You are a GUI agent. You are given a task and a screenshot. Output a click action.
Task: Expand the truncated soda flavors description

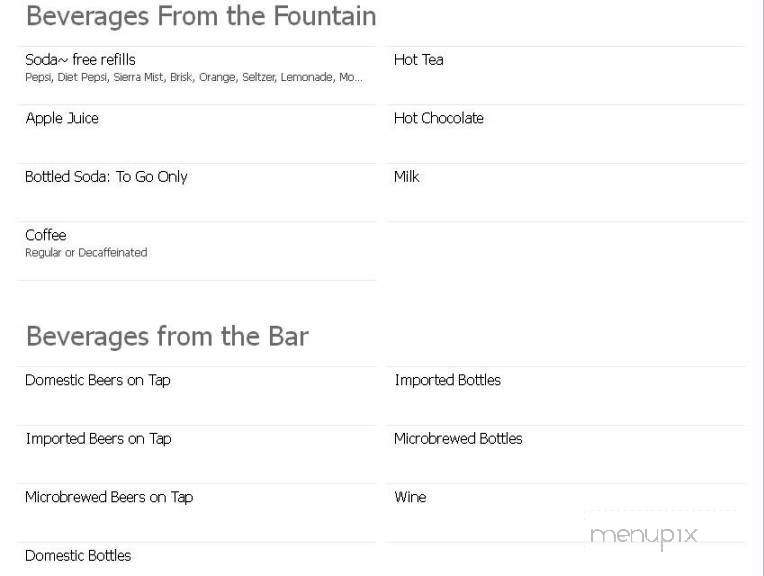click(x=194, y=77)
